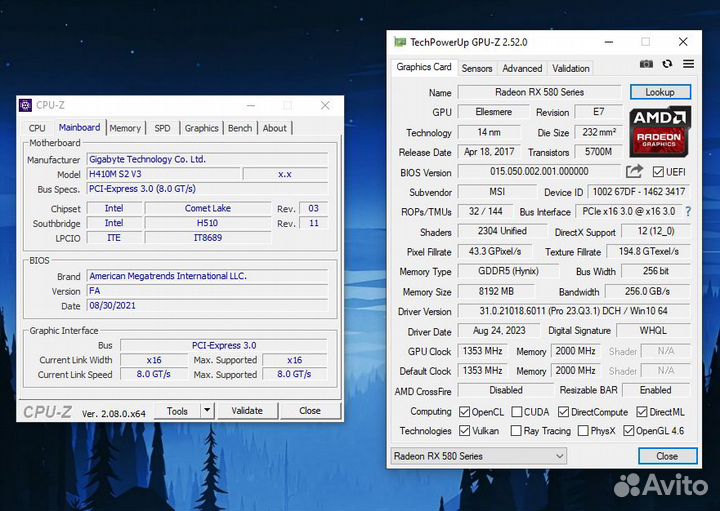Click the H410M S2 V3 model text
The image size is (720, 511).
point(115,174)
